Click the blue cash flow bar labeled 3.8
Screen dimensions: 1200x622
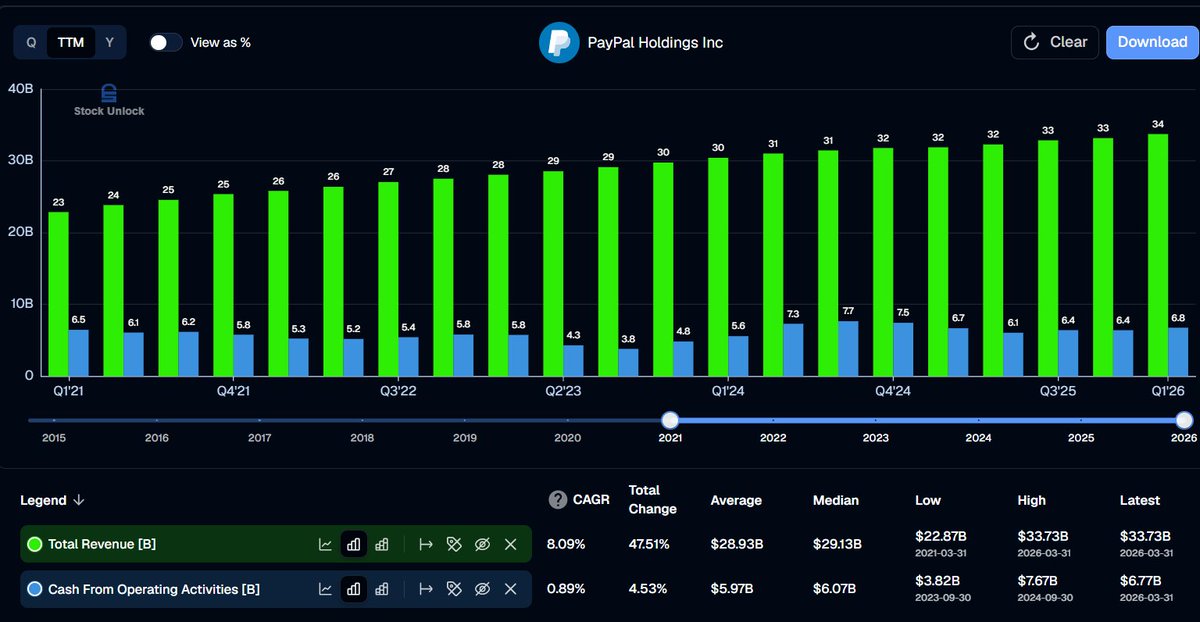tap(628, 362)
